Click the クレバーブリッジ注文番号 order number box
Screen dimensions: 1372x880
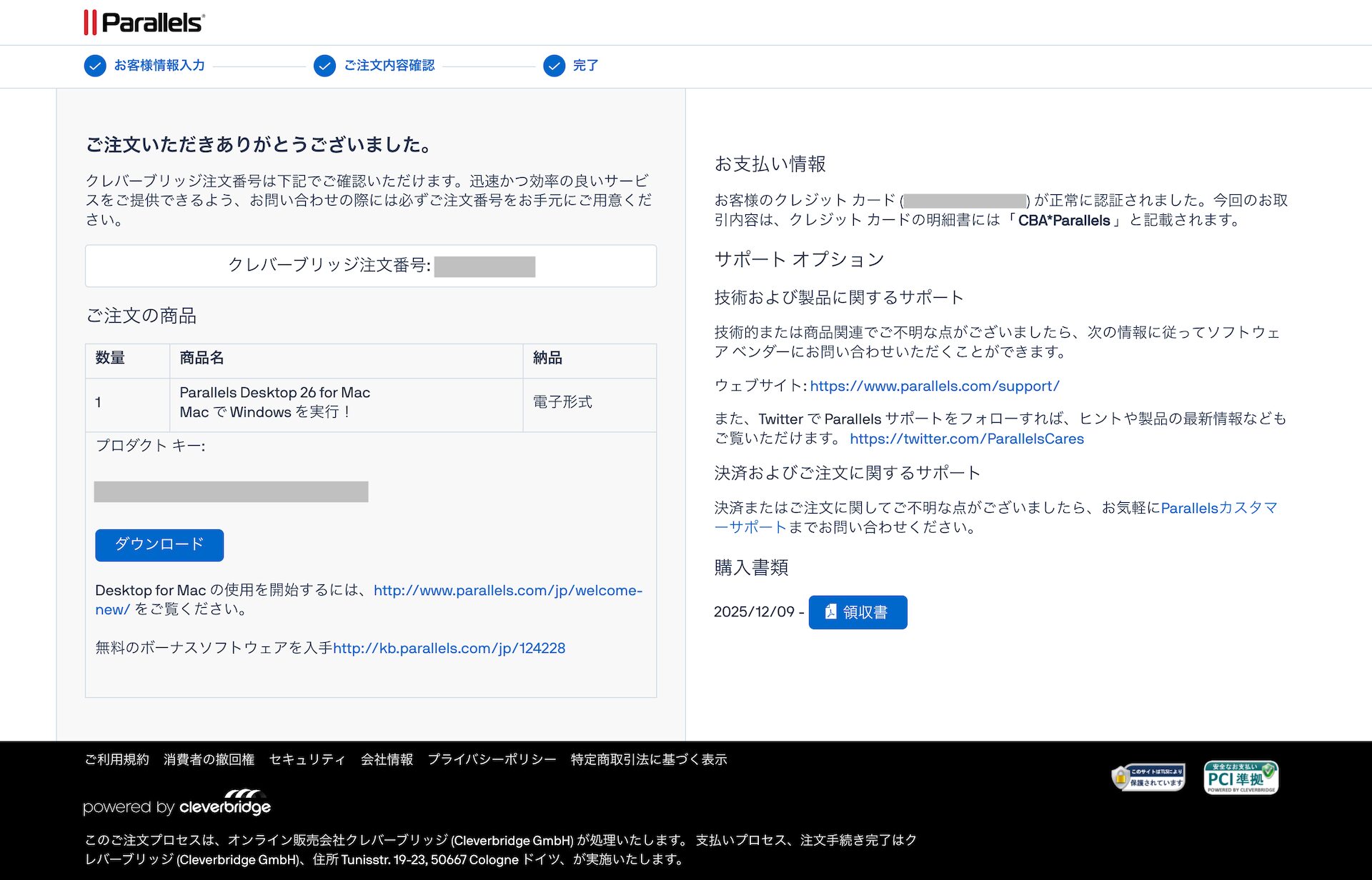[x=370, y=266]
